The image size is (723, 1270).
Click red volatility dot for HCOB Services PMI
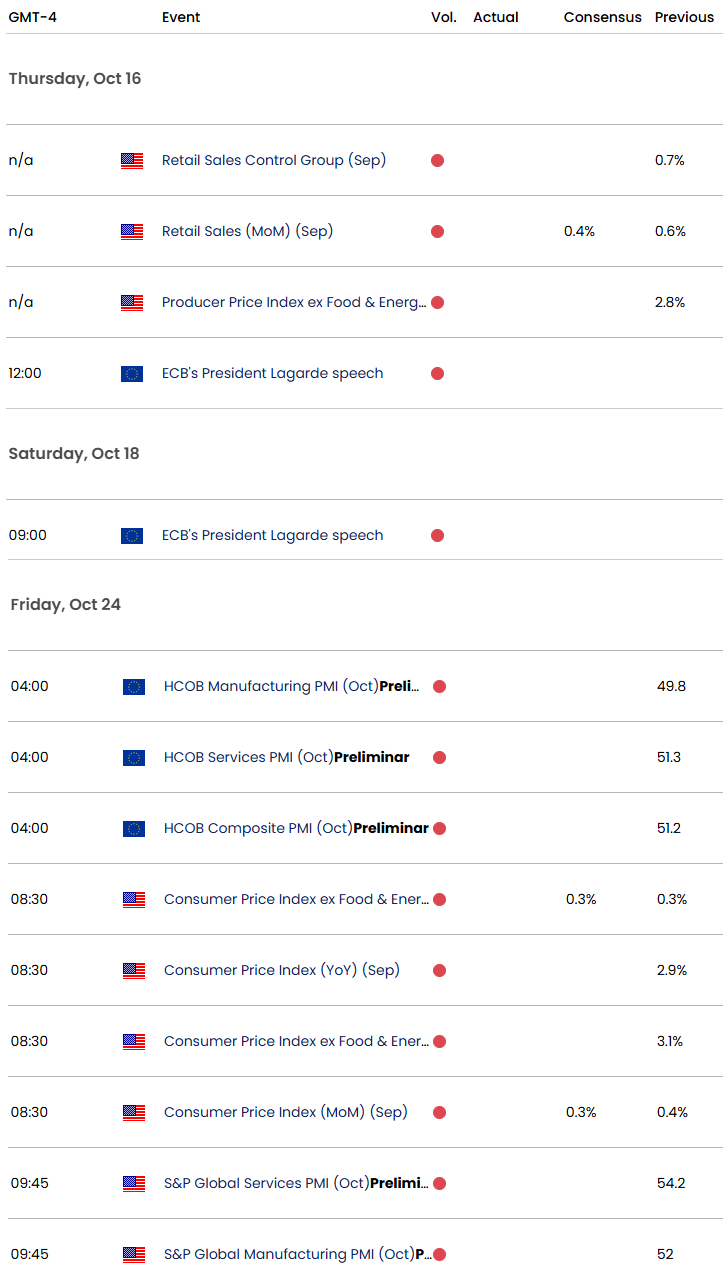(439, 757)
